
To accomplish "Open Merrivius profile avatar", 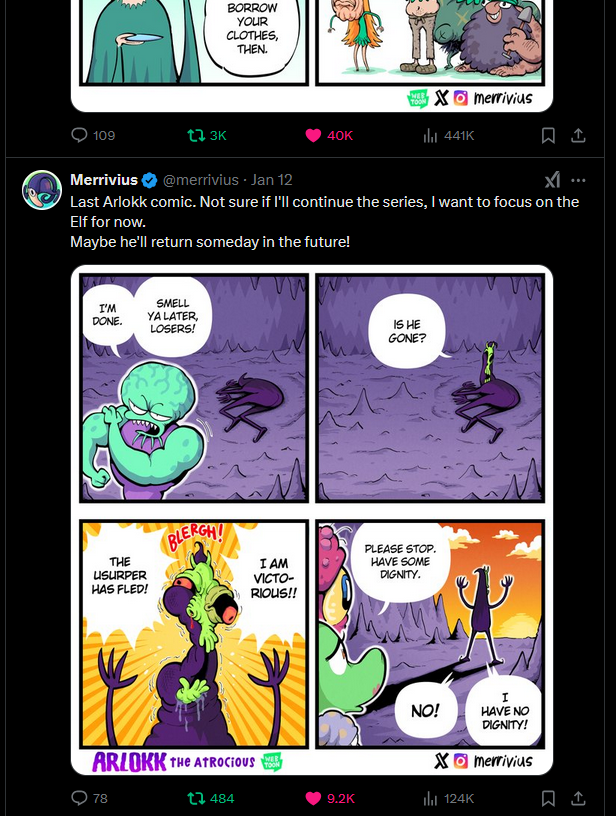I will pyautogui.click(x=42, y=190).
